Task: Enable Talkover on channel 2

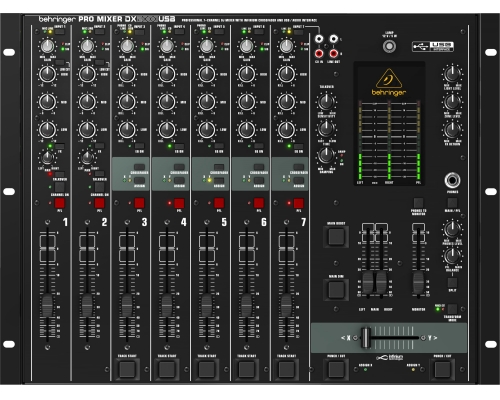Action: [99, 174]
